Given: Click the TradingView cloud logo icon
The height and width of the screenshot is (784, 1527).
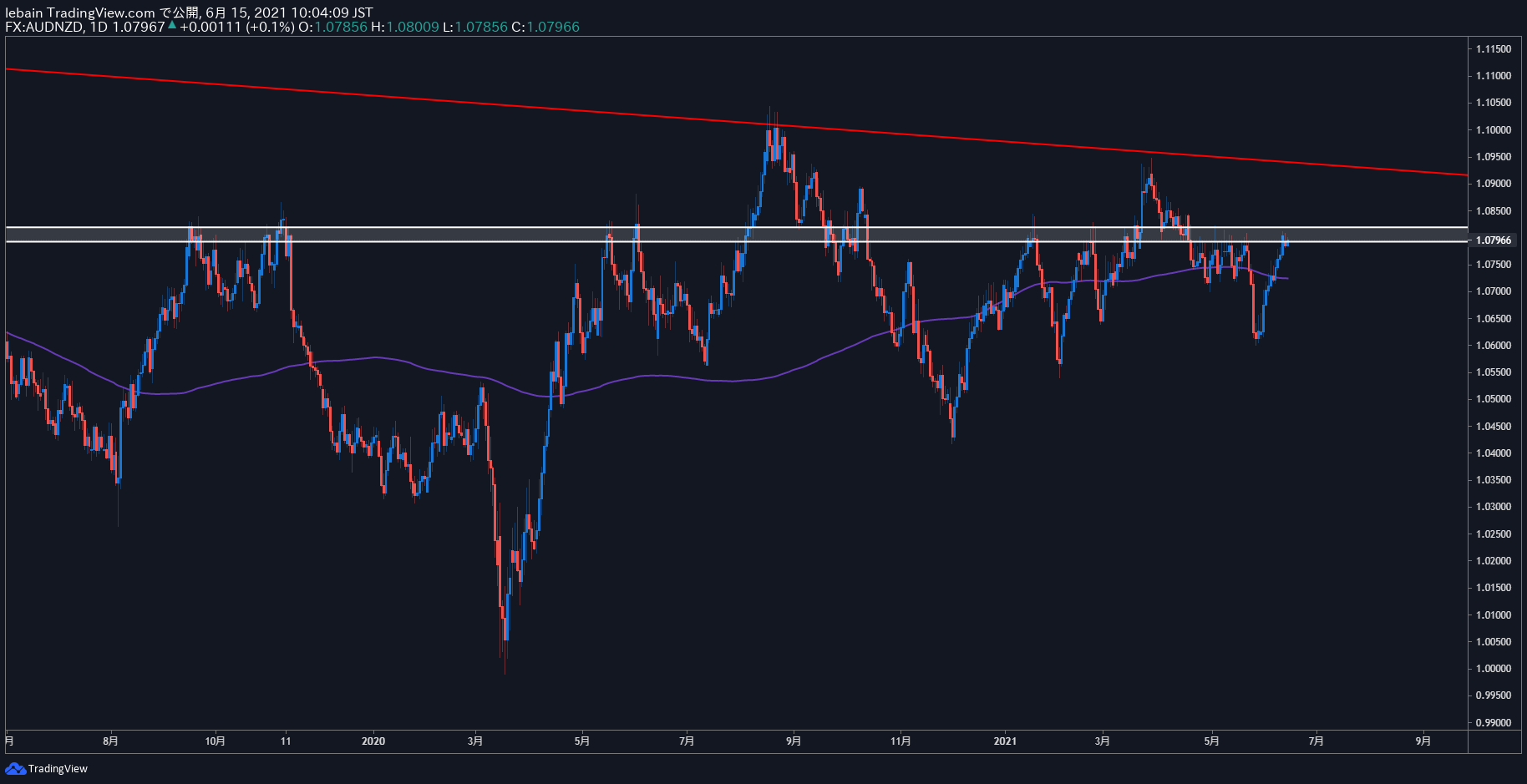Looking at the screenshot, I should click(x=15, y=768).
